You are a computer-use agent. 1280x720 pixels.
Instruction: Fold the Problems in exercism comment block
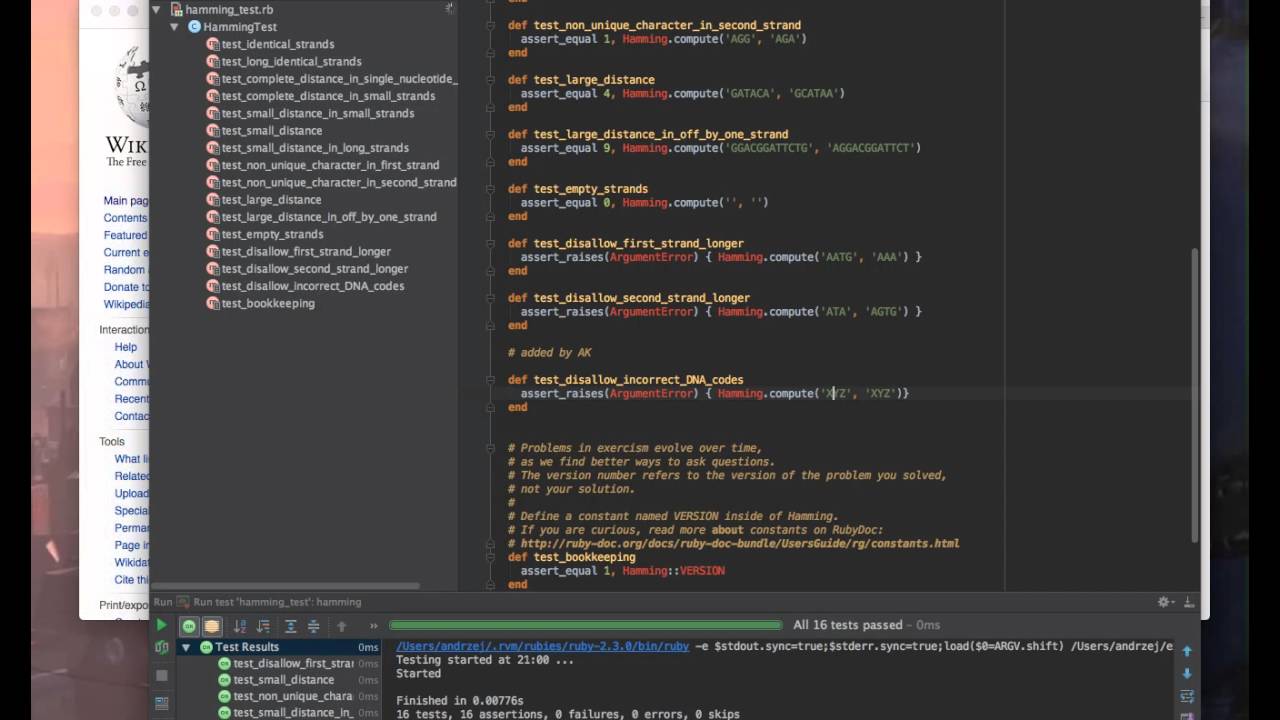(x=491, y=448)
